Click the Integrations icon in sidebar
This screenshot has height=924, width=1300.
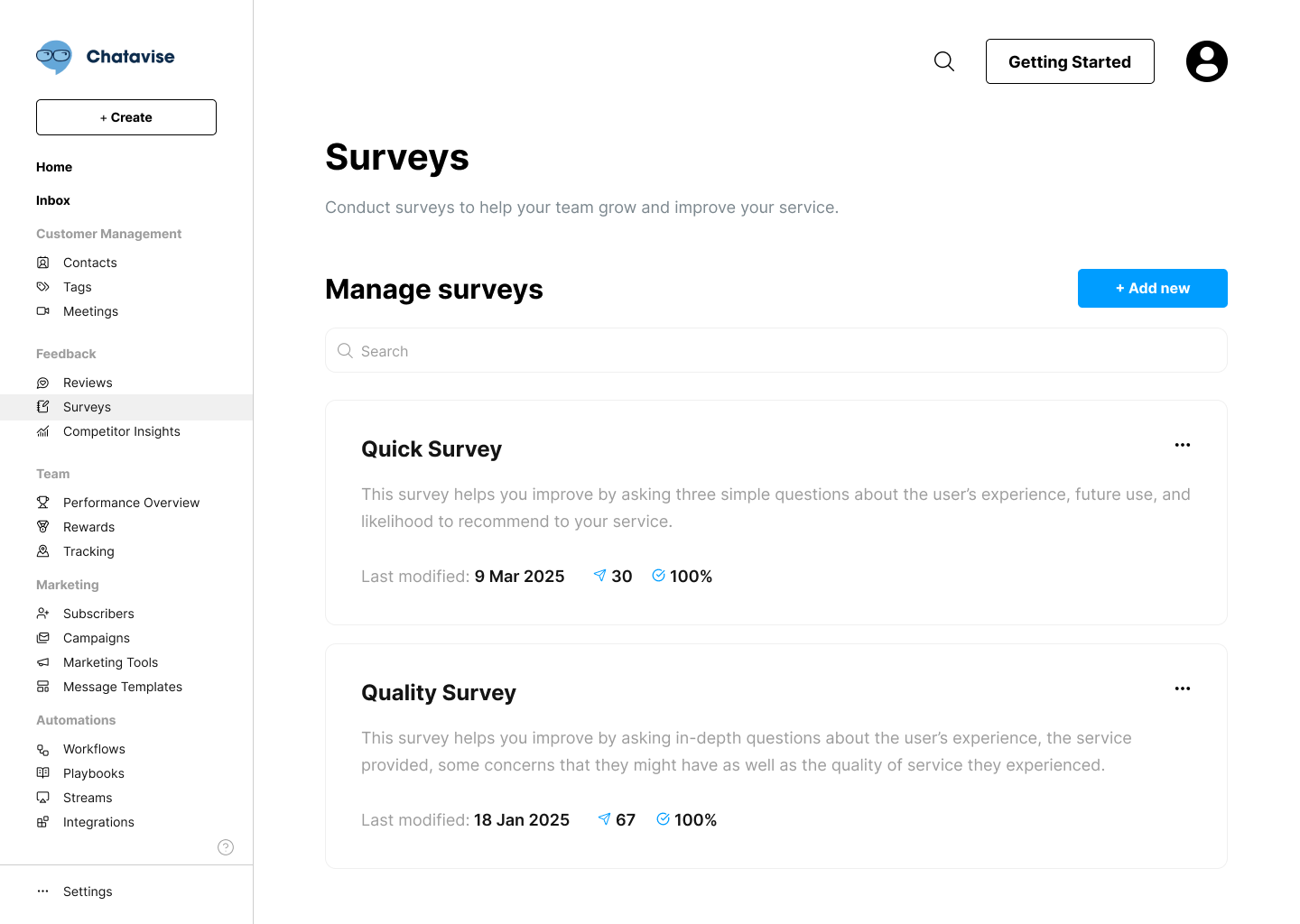point(42,822)
